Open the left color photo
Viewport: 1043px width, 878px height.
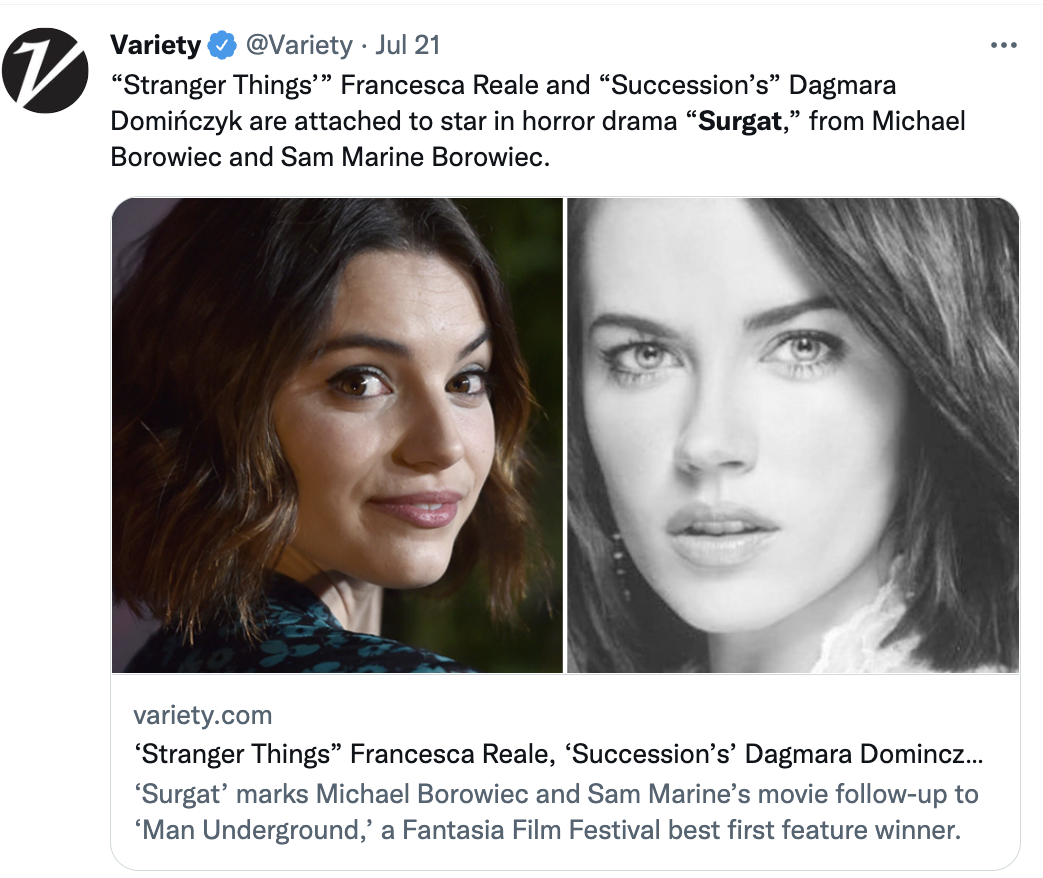coord(338,435)
